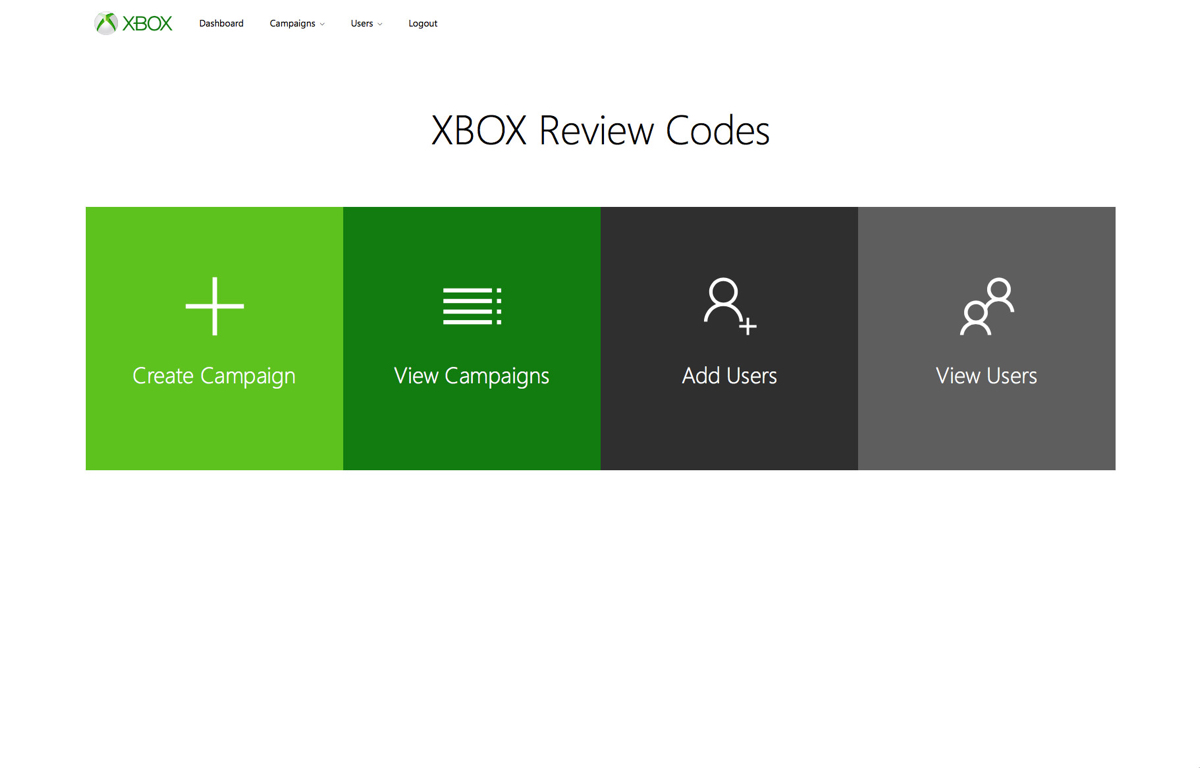Viewport: 1200px width, 775px height.
Task: Click the Xbox sphere logo in the header
Action: pos(104,22)
